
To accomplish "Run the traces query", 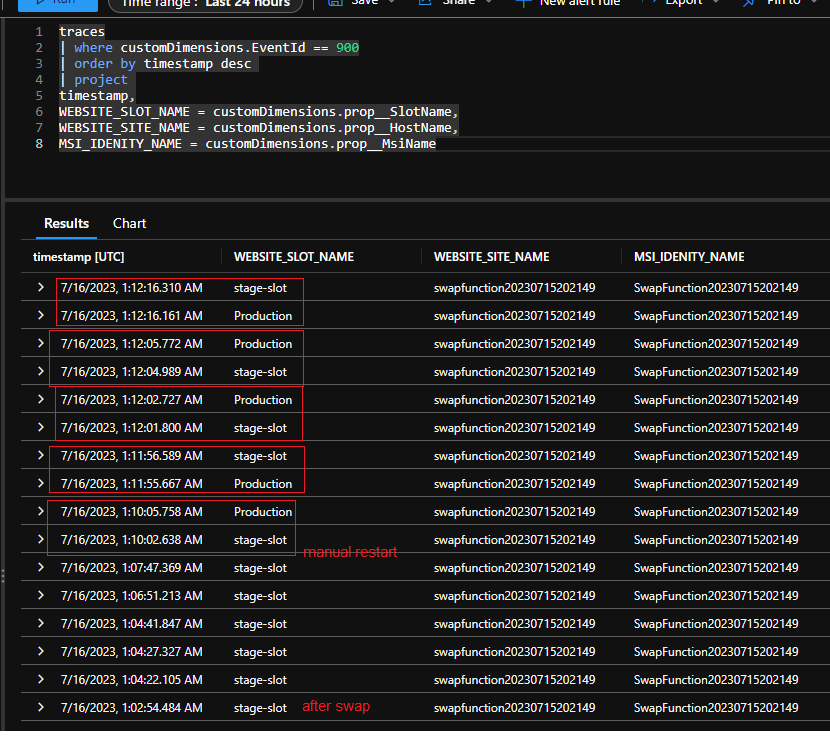I will click(x=55, y=5).
